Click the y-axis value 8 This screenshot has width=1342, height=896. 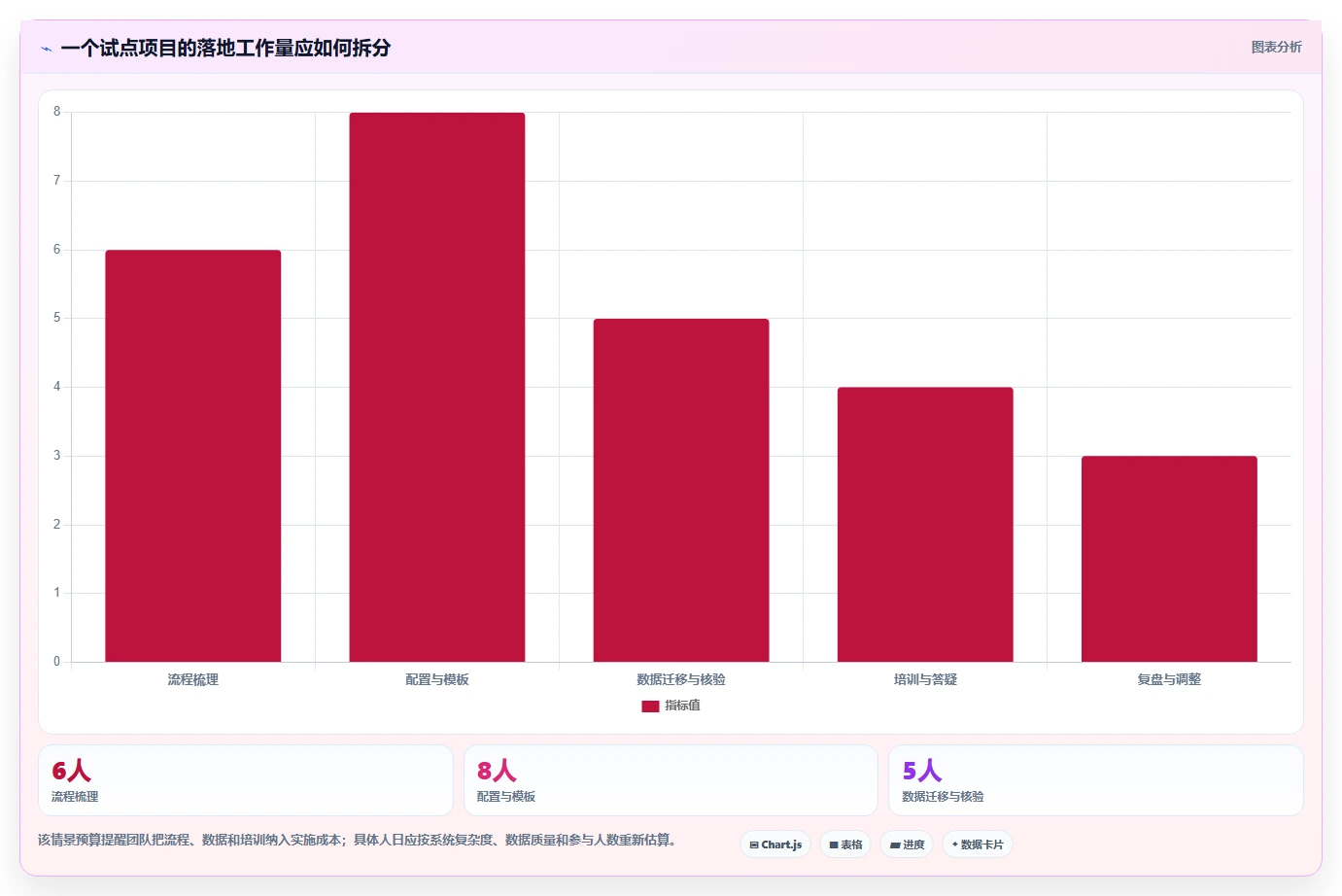[56, 112]
